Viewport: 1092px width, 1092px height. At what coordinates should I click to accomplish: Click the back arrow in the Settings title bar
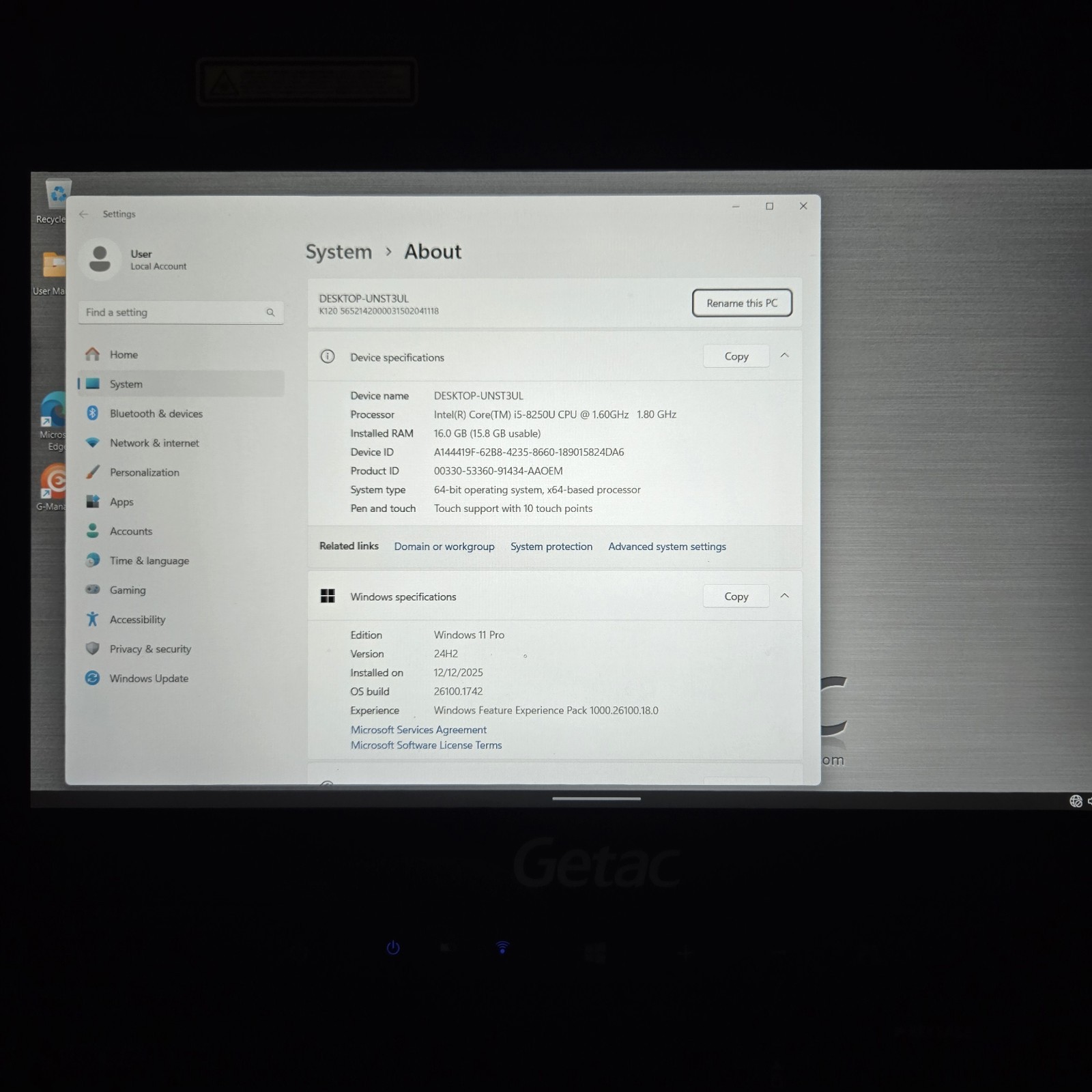(84, 214)
